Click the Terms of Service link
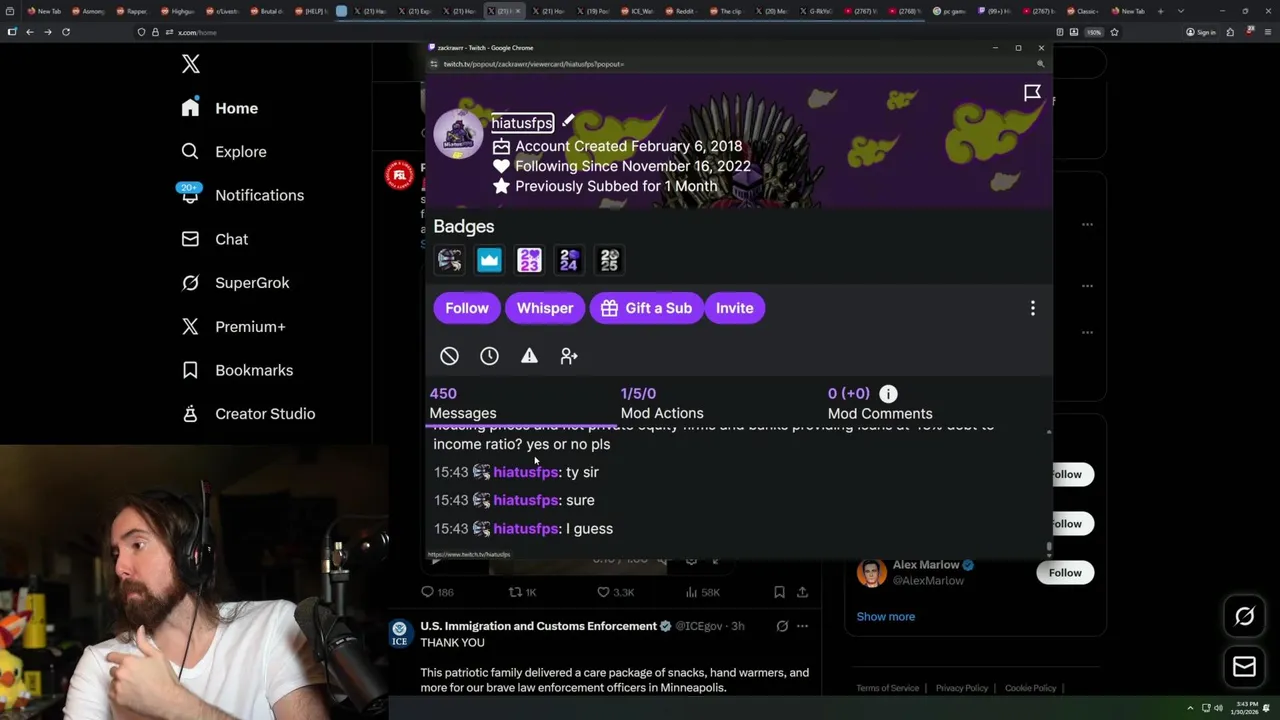1280x720 pixels. tap(887, 688)
